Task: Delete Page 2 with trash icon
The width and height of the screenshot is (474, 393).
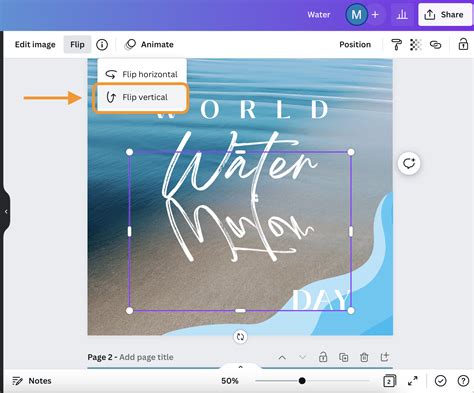Action: [364, 357]
